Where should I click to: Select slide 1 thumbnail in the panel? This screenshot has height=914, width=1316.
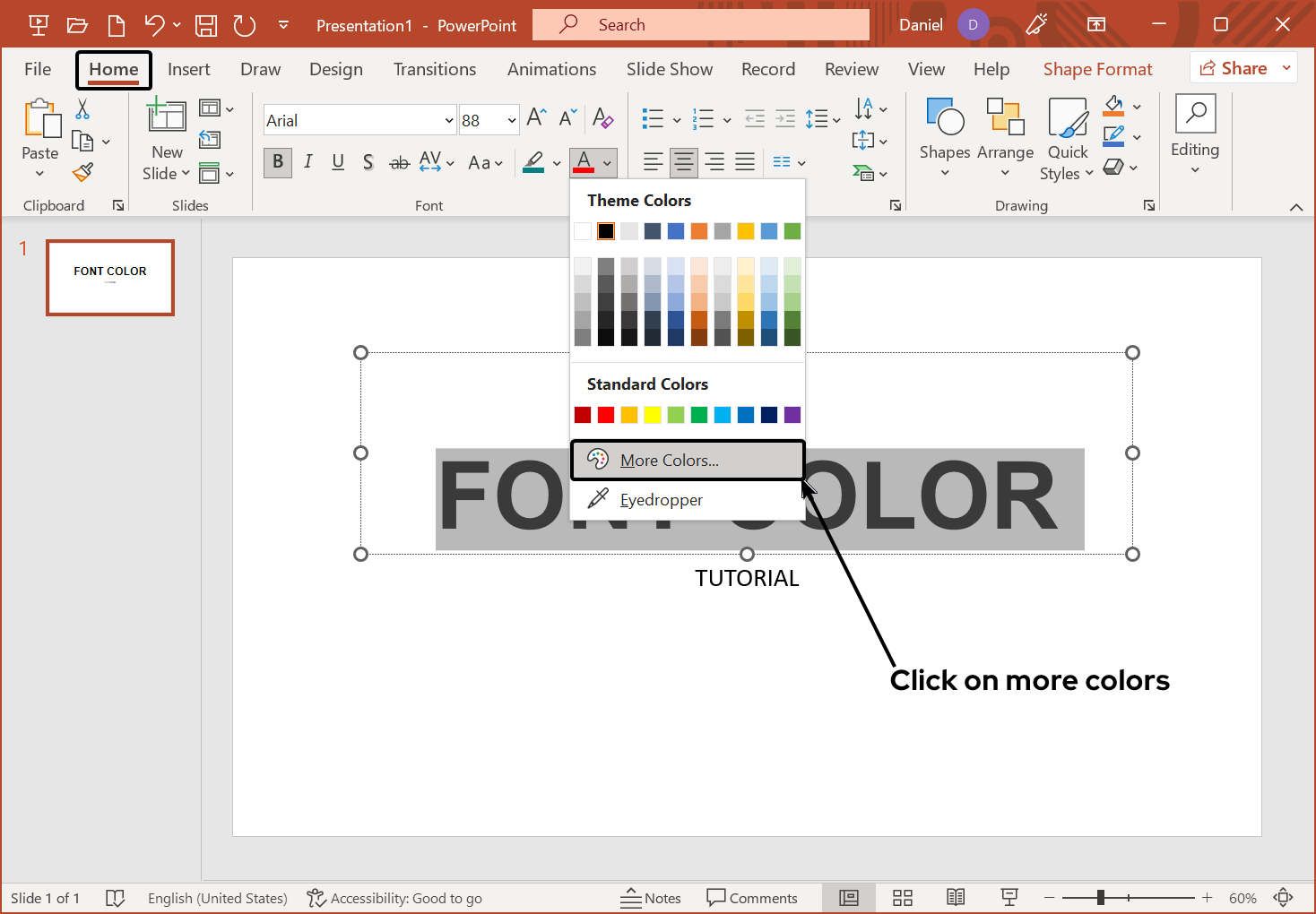(109, 278)
